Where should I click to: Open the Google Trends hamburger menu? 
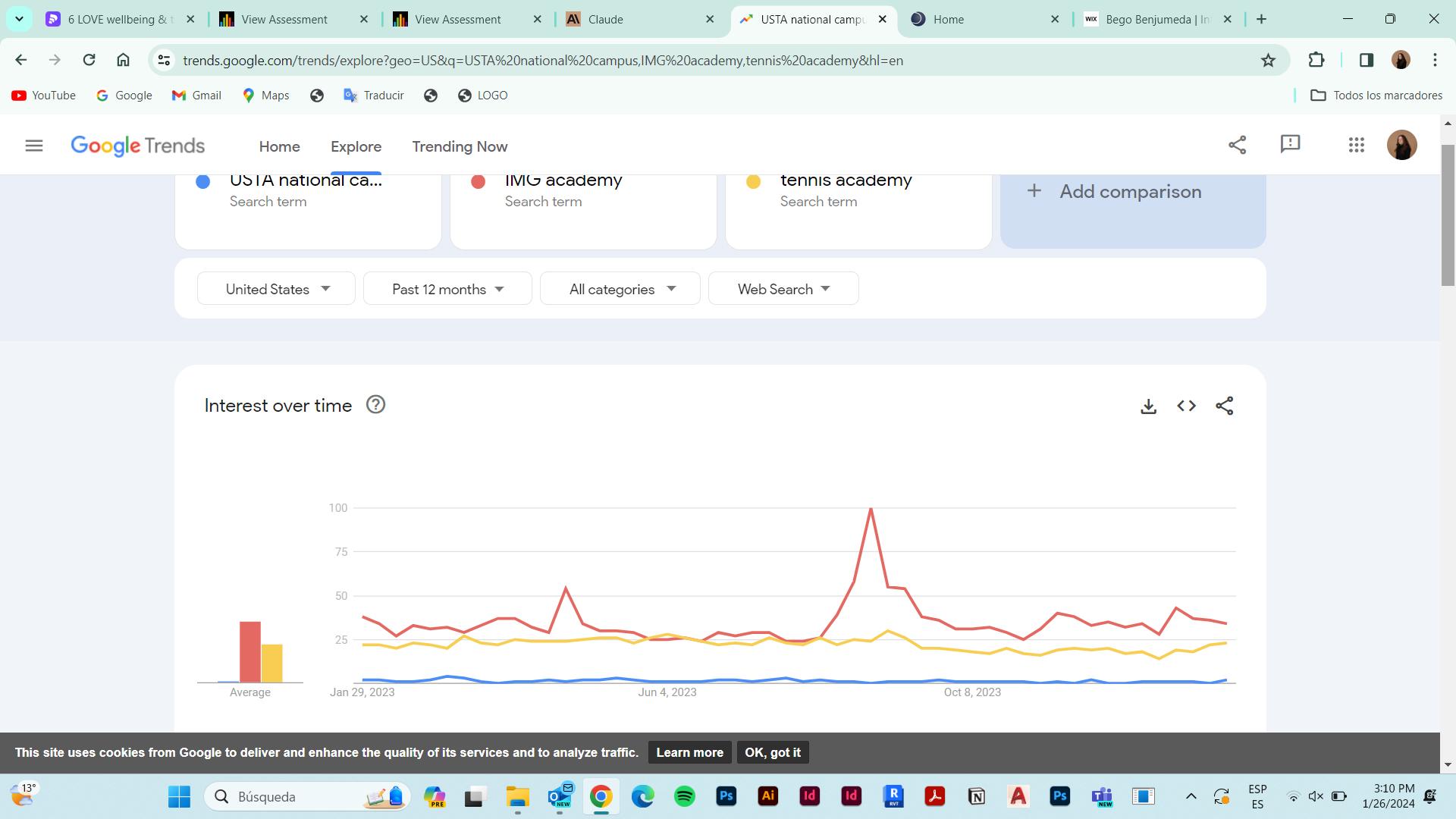34,146
